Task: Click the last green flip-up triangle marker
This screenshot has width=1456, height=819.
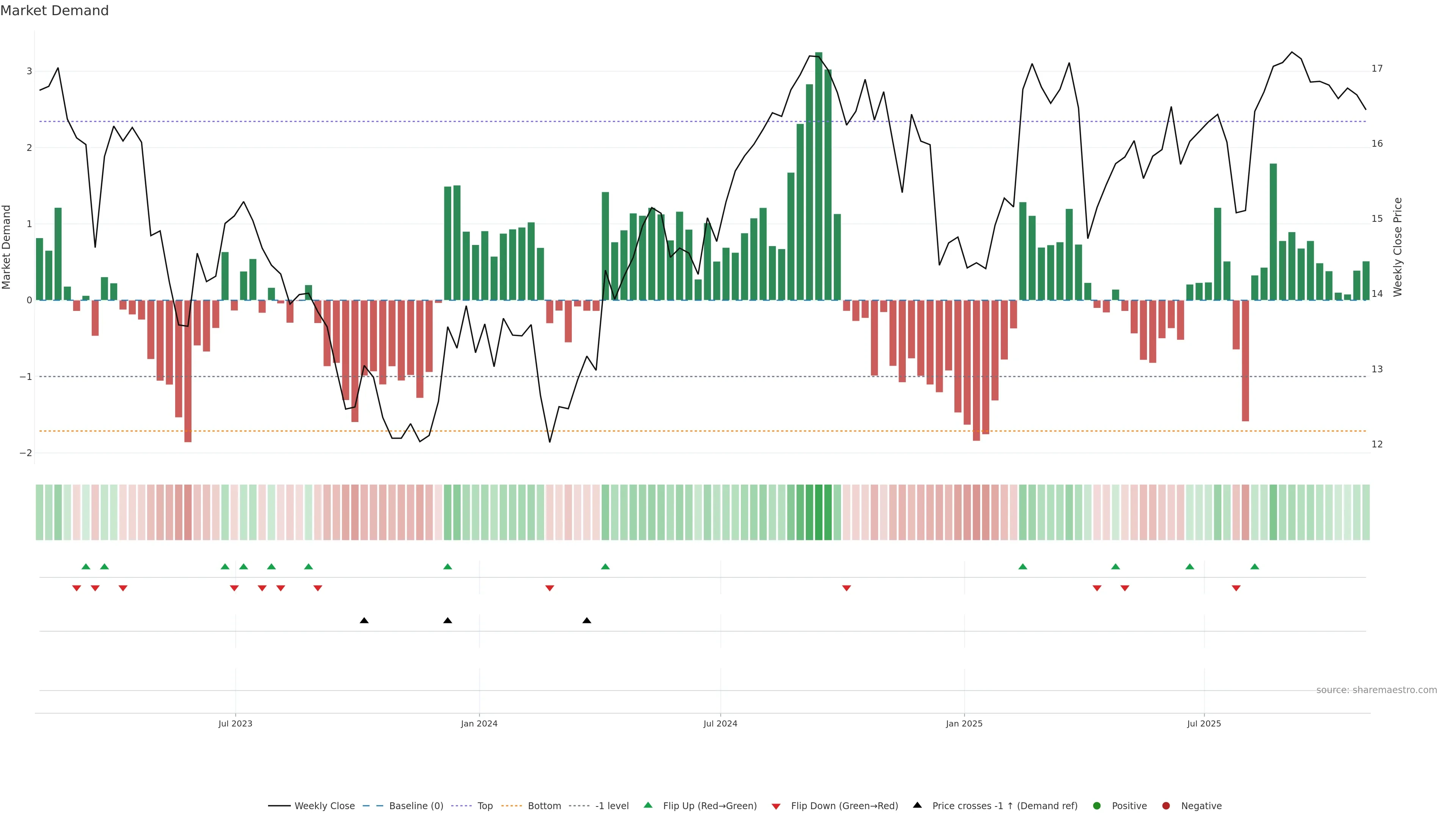Action: (x=1255, y=566)
